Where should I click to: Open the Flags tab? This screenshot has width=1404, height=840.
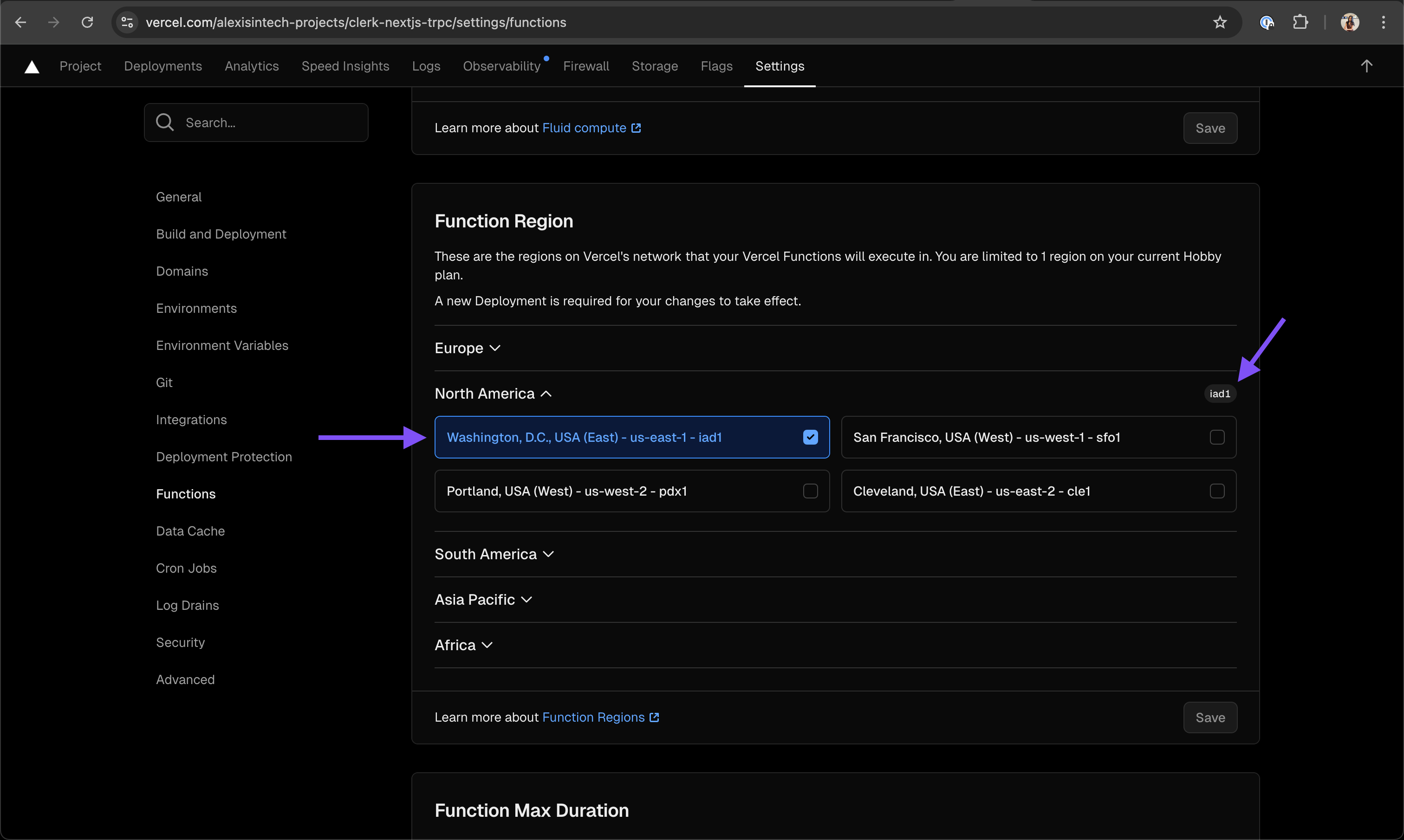tap(716, 66)
